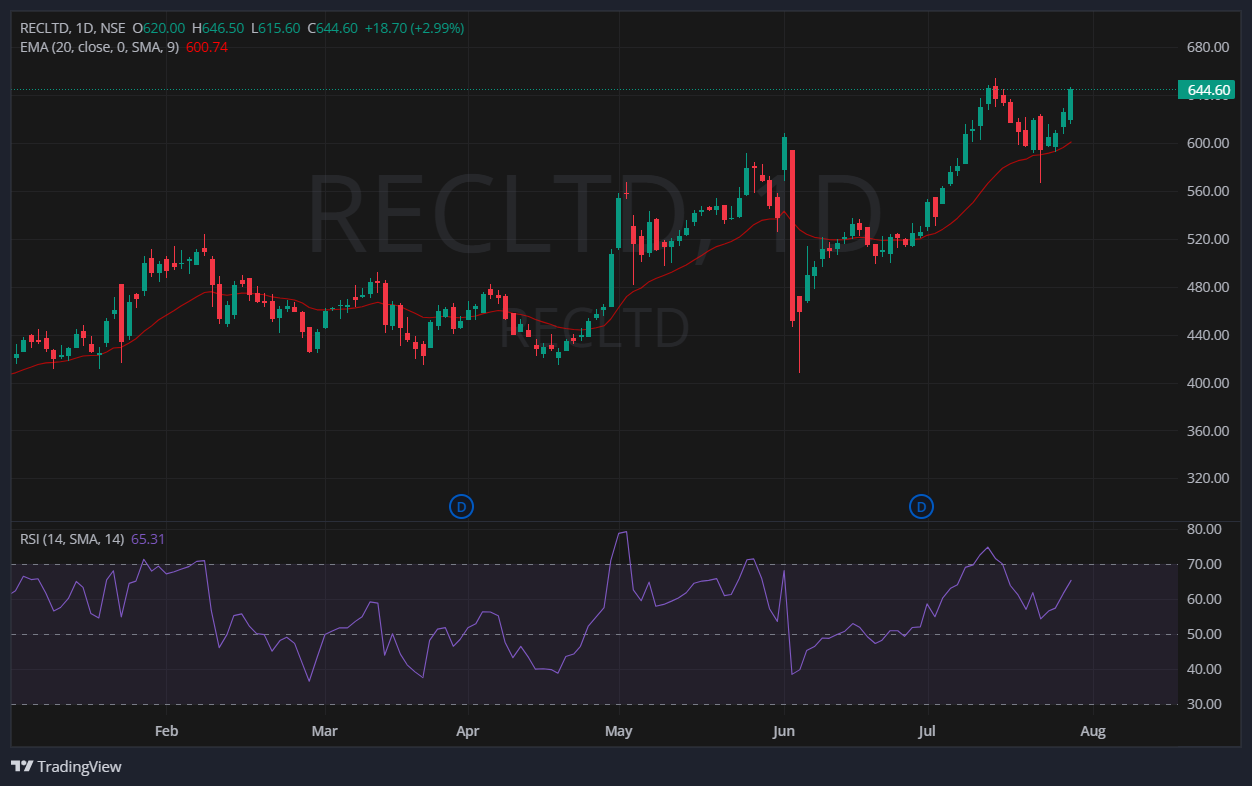Select the EMA (20, close, 0, SMA, 9) legend
Screen dimensions: 1252x786
[100, 47]
